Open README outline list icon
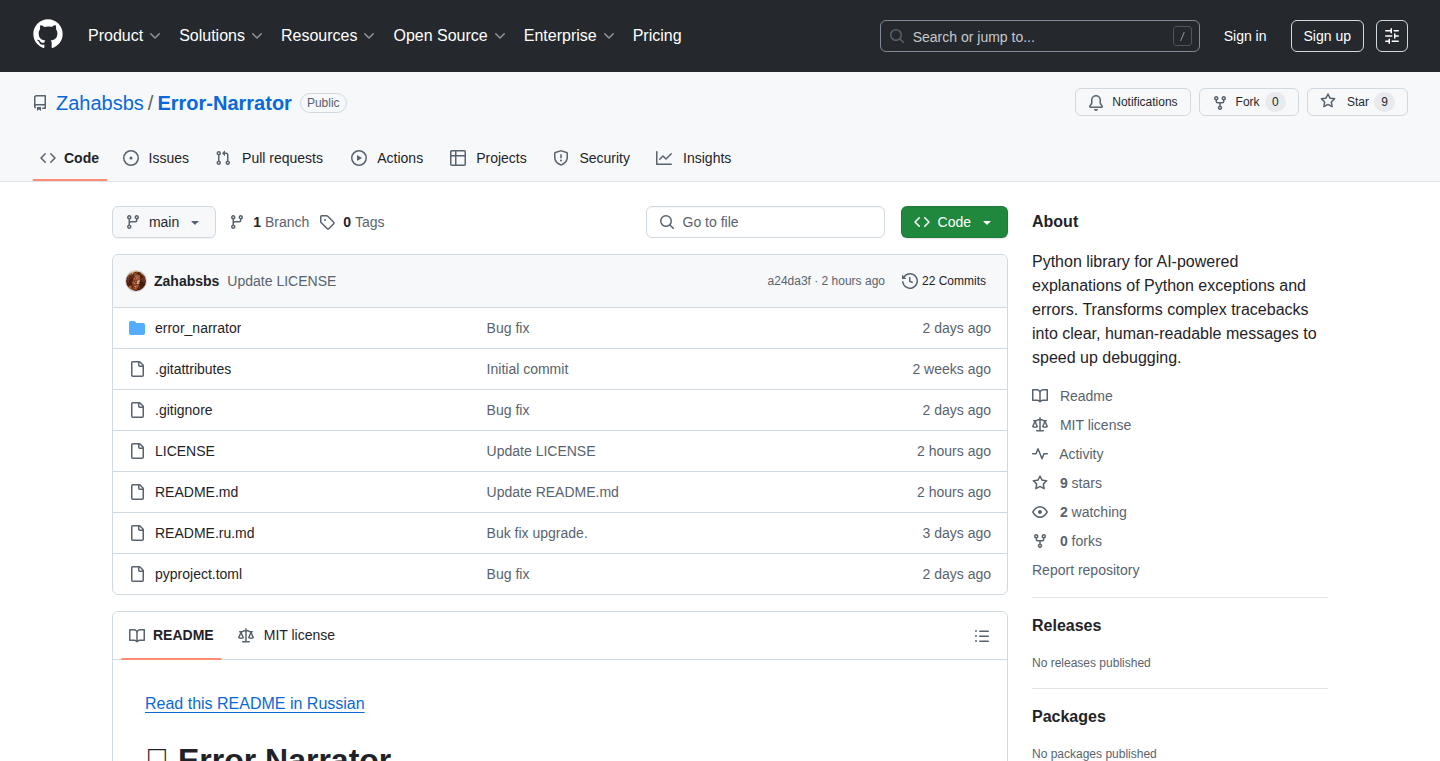The height and width of the screenshot is (761, 1440). click(982, 636)
